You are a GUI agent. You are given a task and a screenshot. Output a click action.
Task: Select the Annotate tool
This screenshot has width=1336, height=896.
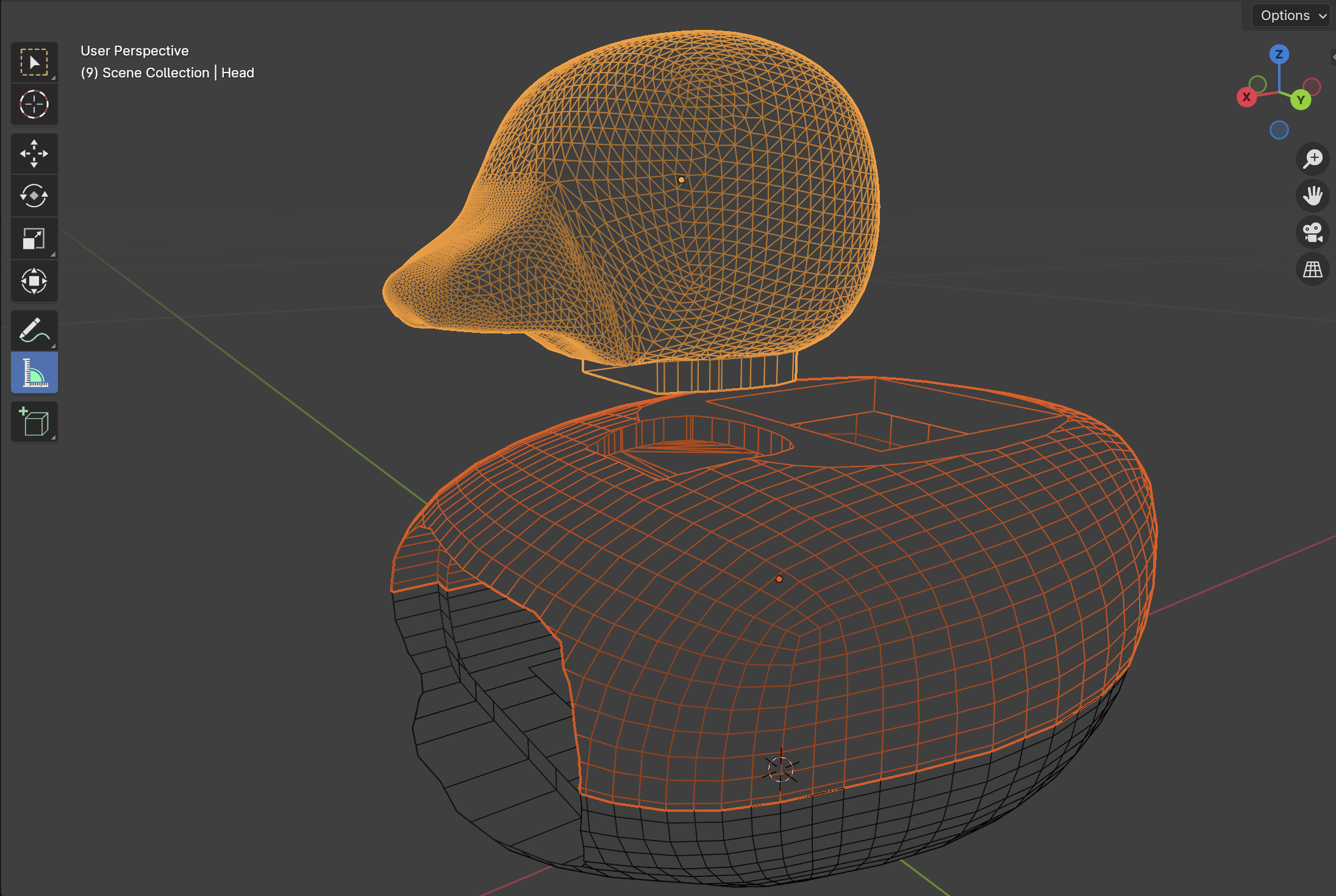[34, 330]
